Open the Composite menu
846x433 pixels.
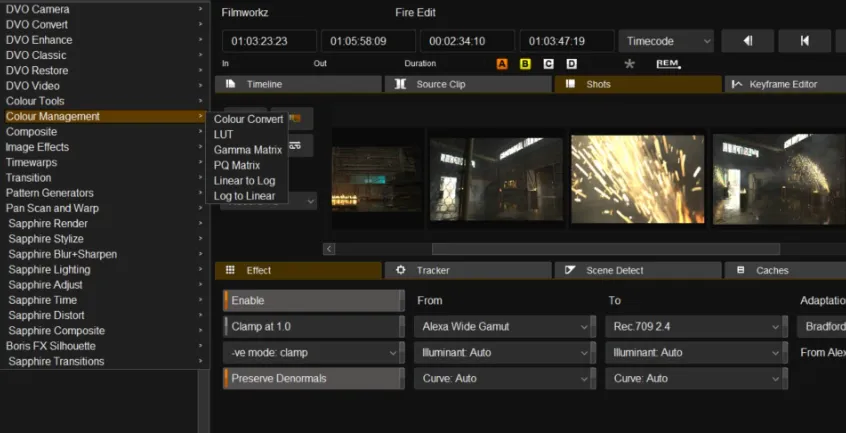coord(104,132)
